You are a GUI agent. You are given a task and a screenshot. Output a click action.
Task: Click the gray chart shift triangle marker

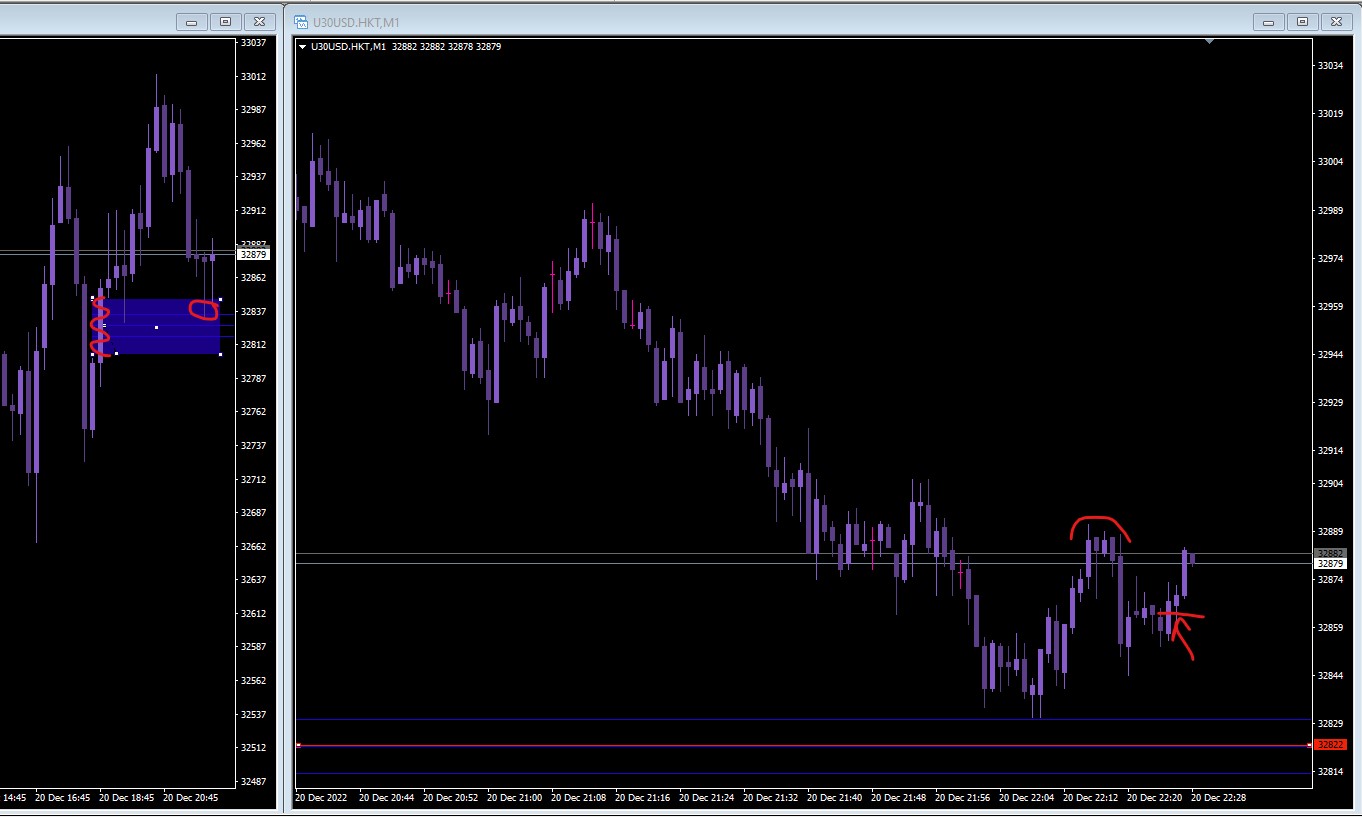[1210, 42]
